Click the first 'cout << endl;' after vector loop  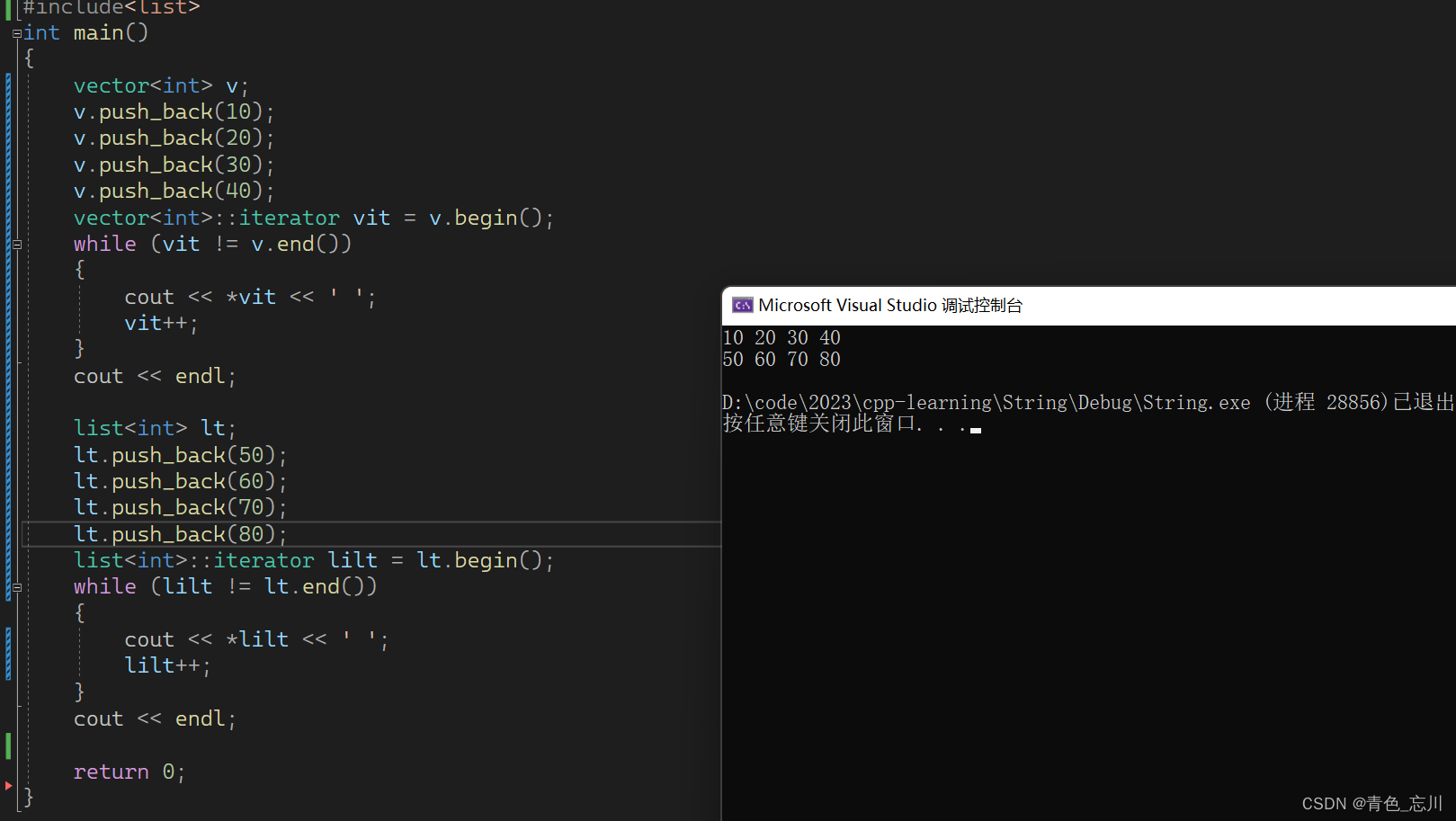(x=155, y=377)
